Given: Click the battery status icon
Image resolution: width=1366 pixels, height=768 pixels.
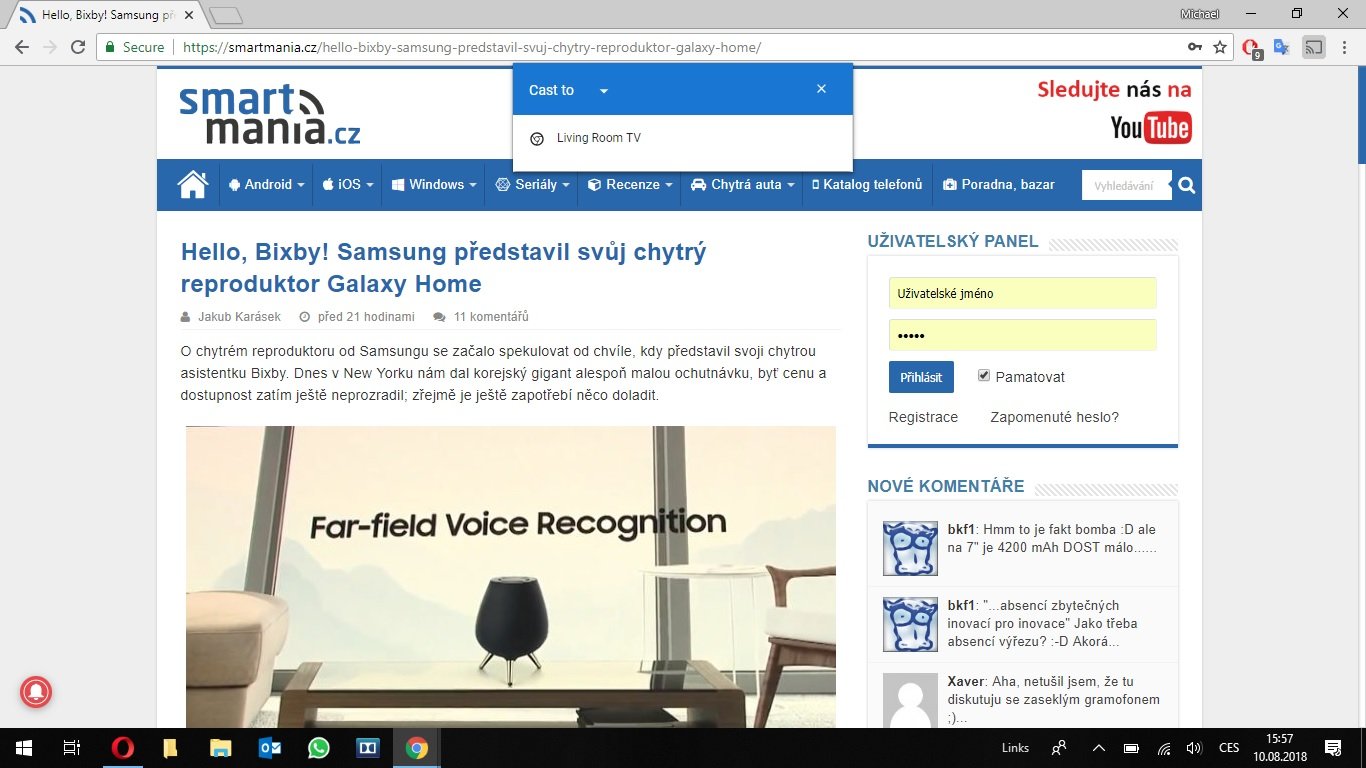Looking at the screenshot, I should 1131,748.
